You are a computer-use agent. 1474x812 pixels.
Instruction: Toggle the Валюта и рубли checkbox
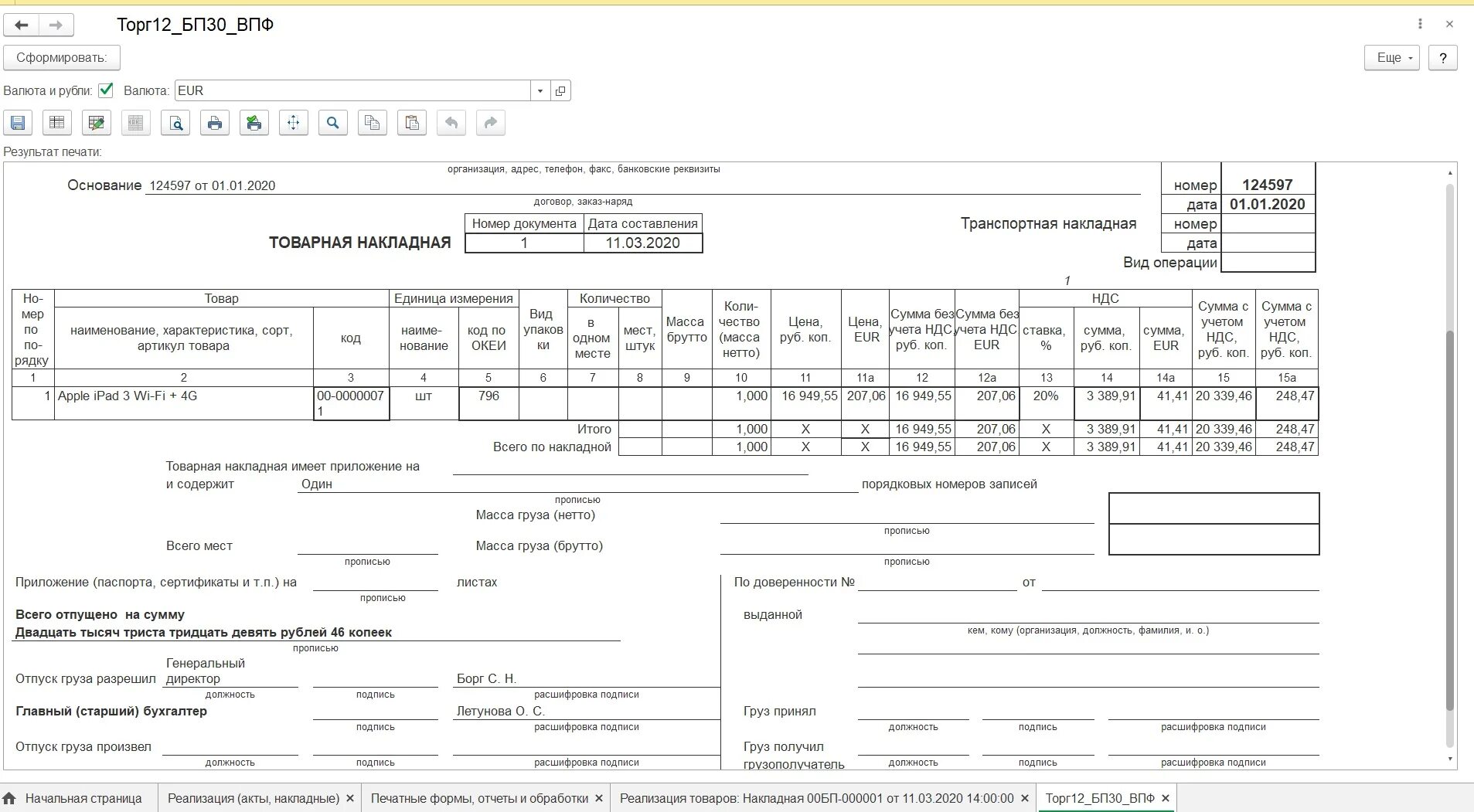click(x=106, y=90)
